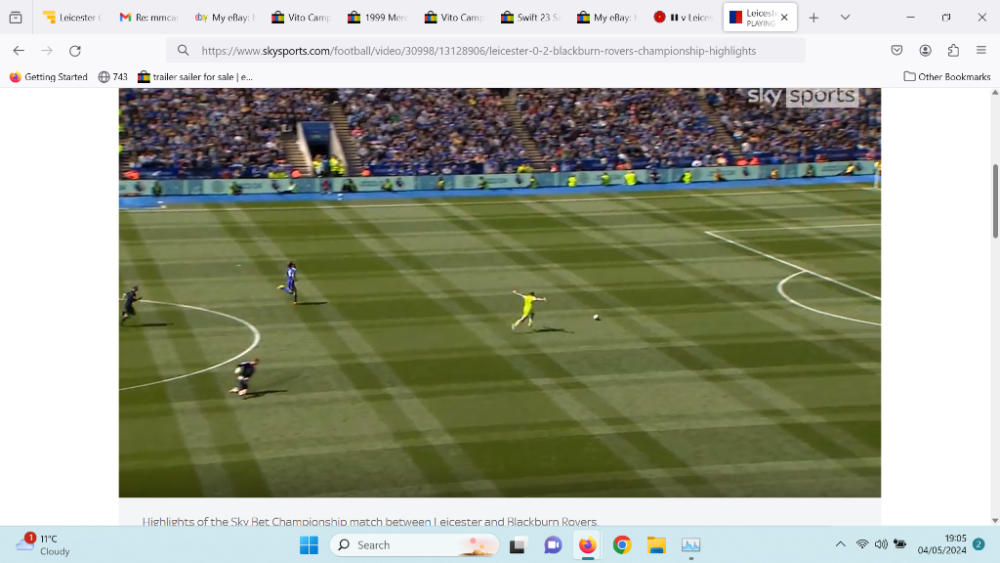This screenshot has height=563, width=1000.
Task: Click the browser back arrow
Action: click(18, 50)
